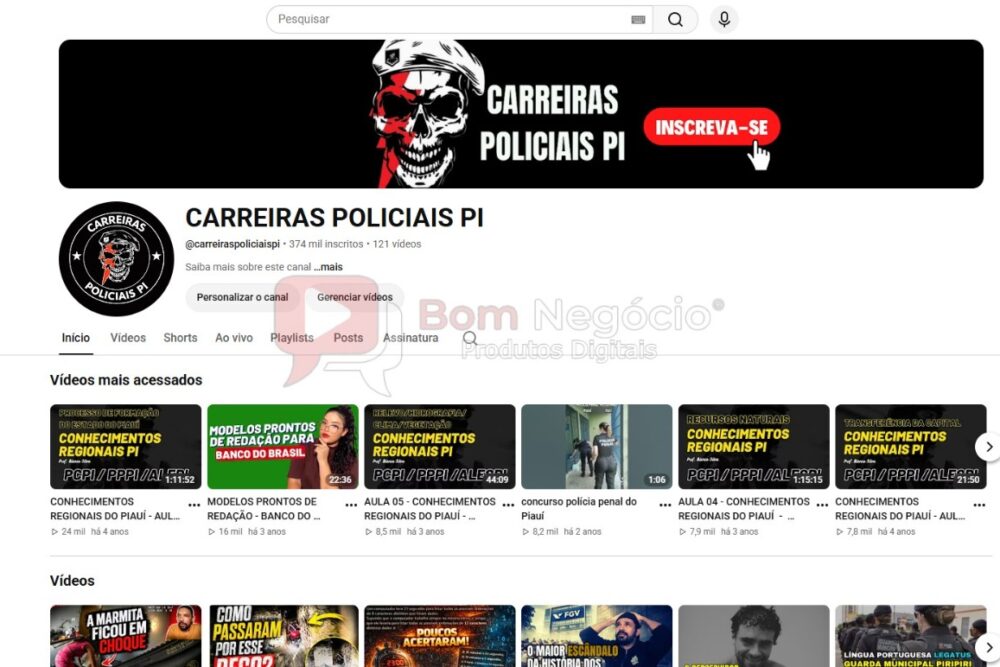Click Personalizar o canal button
The width and height of the screenshot is (1000, 667).
pos(242,297)
